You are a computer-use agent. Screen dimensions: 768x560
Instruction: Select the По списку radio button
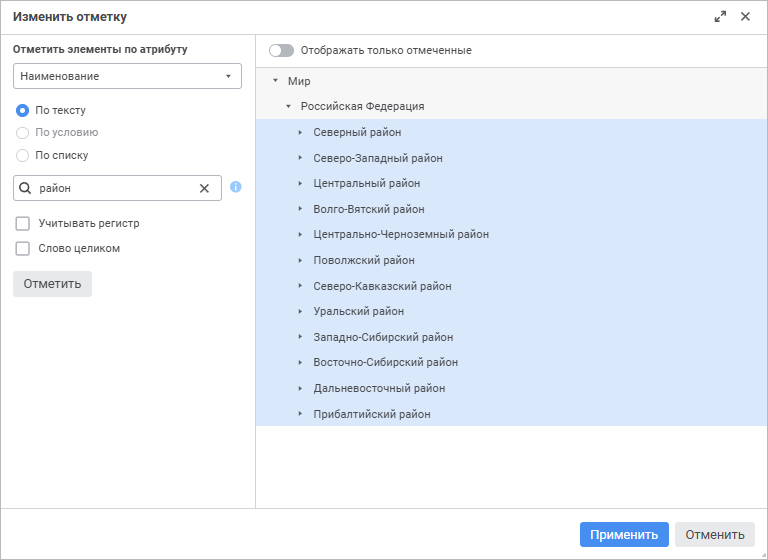click(x=22, y=155)
